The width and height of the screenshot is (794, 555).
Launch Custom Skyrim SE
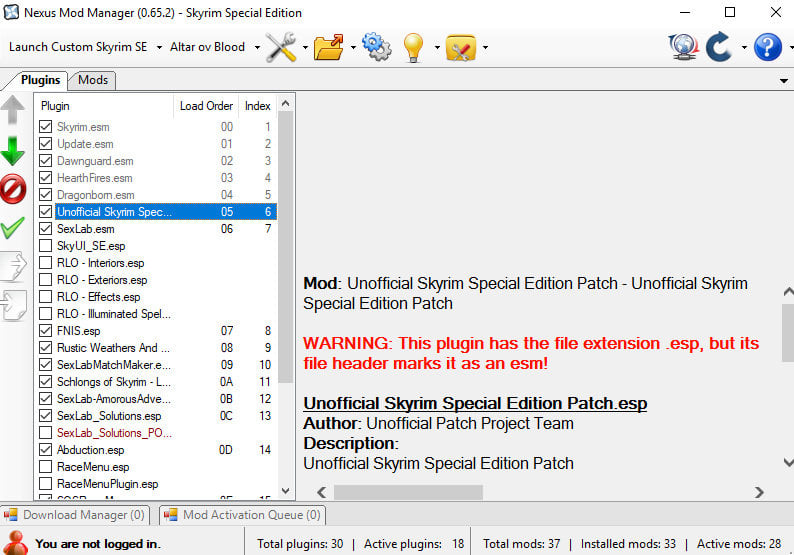pos(78,47)
